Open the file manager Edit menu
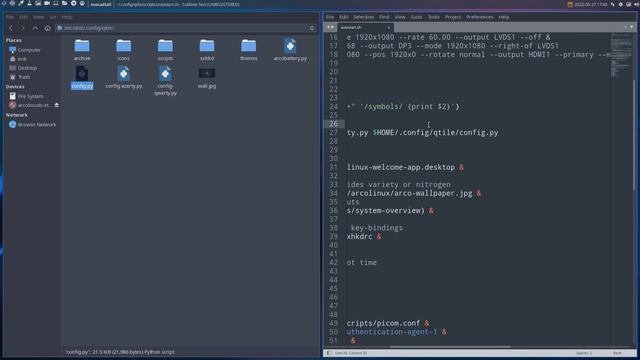This screenshot has width=640, height=360. 24,17
